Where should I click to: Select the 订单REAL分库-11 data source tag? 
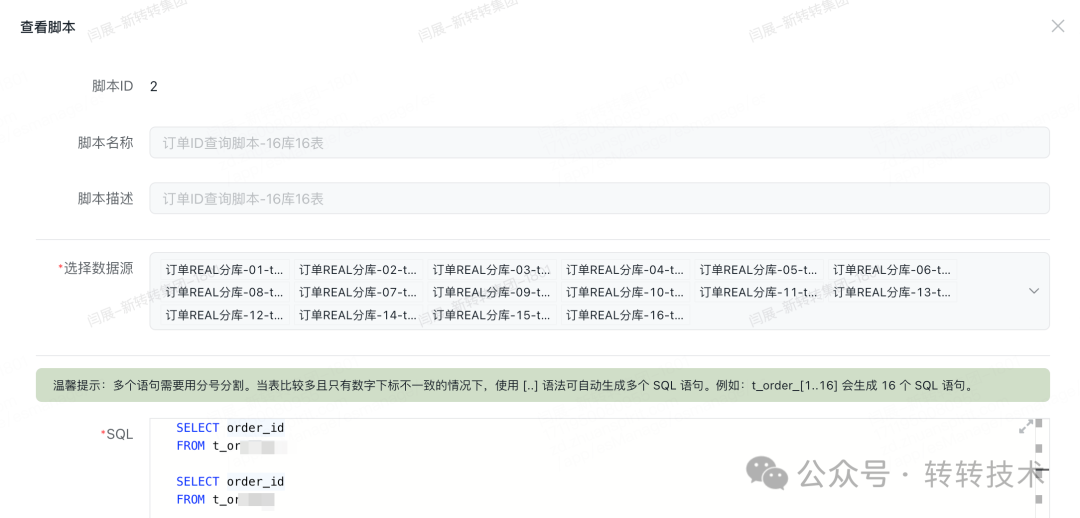759,292
